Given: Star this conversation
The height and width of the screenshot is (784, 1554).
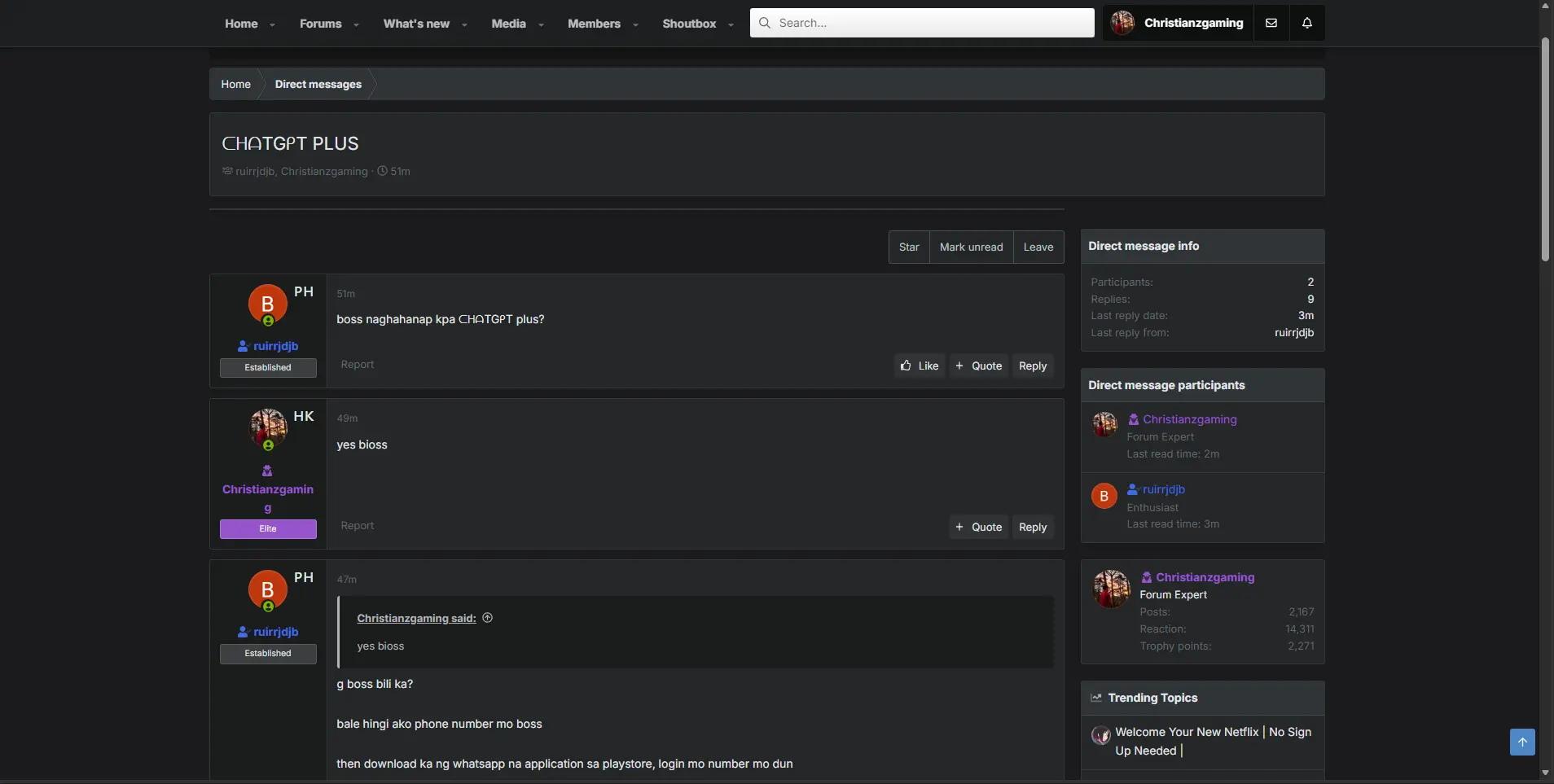Looking at the screenshot, I should coord(909,247).
